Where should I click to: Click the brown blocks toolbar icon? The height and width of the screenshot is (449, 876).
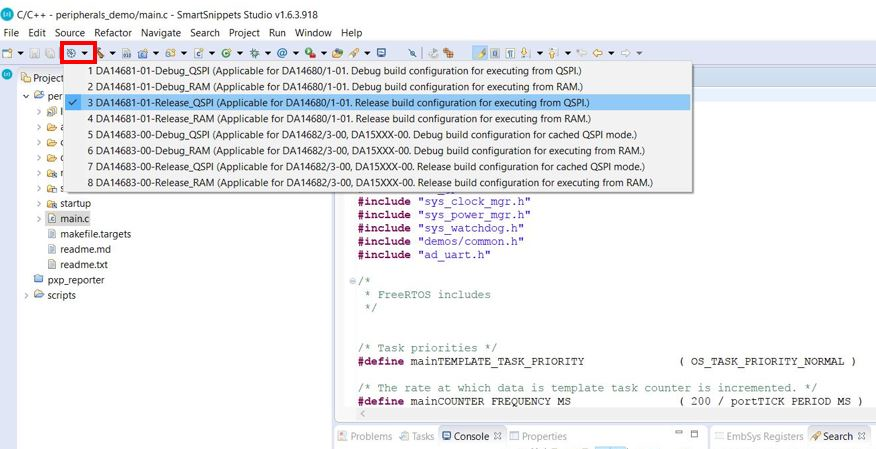pos(448,53)
